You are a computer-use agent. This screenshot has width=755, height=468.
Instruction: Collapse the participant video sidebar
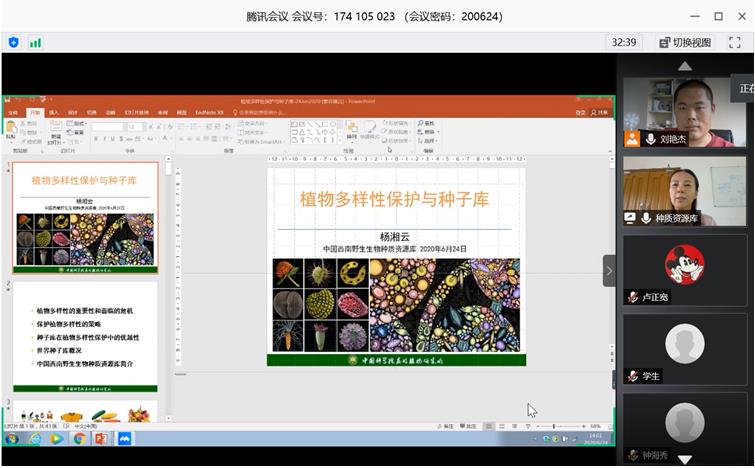click(x=609, y=270)
